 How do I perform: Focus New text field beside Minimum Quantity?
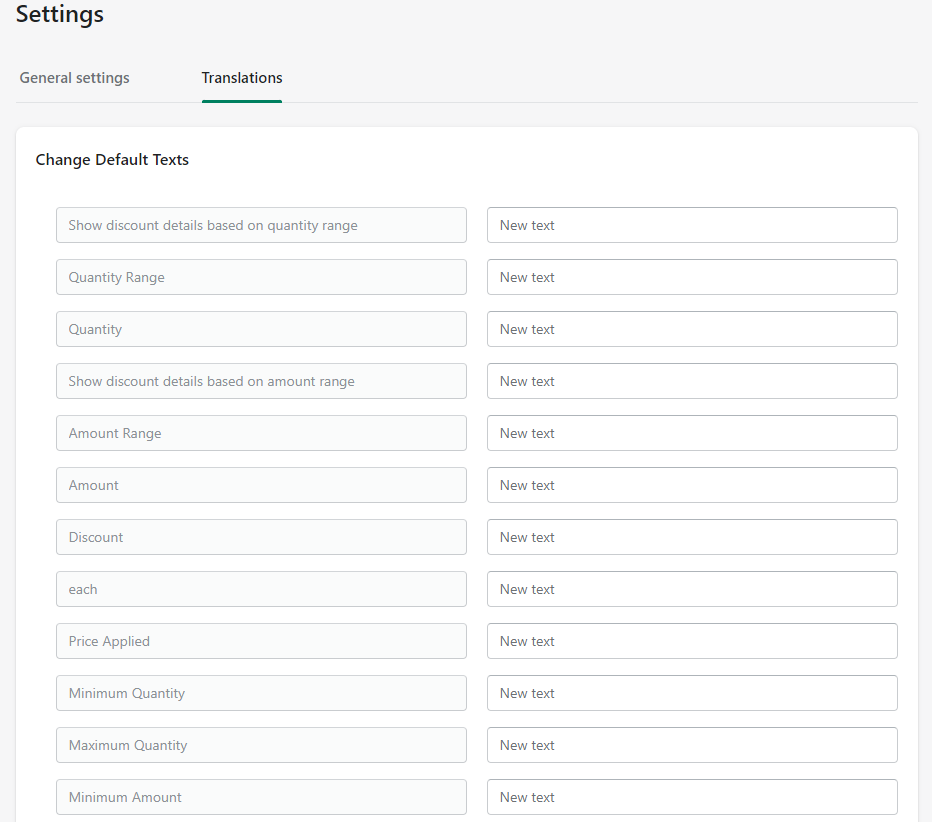(x=692, y=693)
